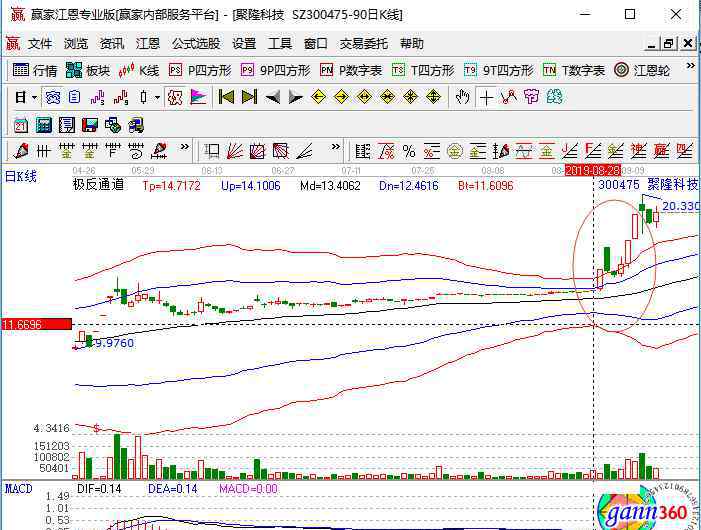701x530 pixels.
Task: Open the 浏览 menu
Action: (x=76, y=44)
